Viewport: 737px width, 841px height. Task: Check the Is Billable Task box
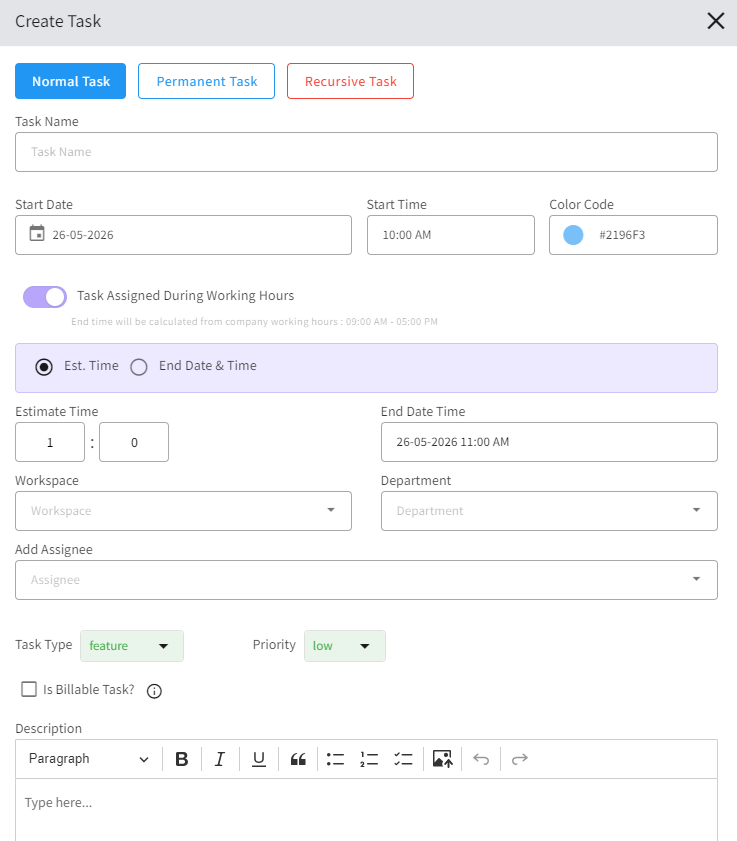click(x=29, y=689)
